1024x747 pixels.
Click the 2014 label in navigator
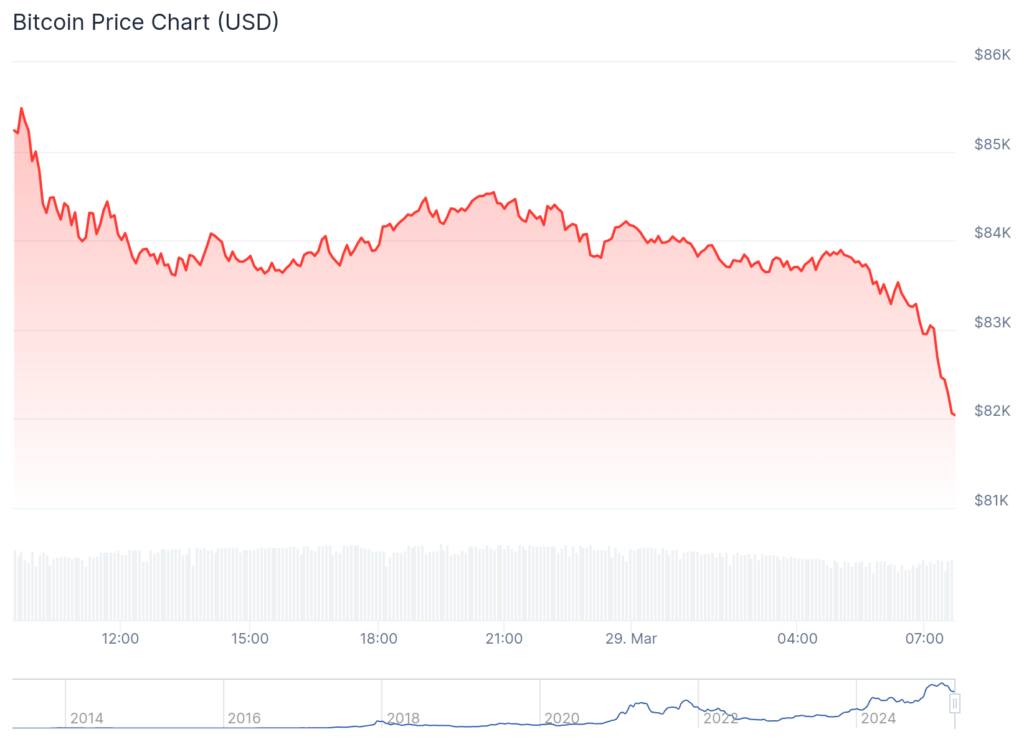(86, 718)
